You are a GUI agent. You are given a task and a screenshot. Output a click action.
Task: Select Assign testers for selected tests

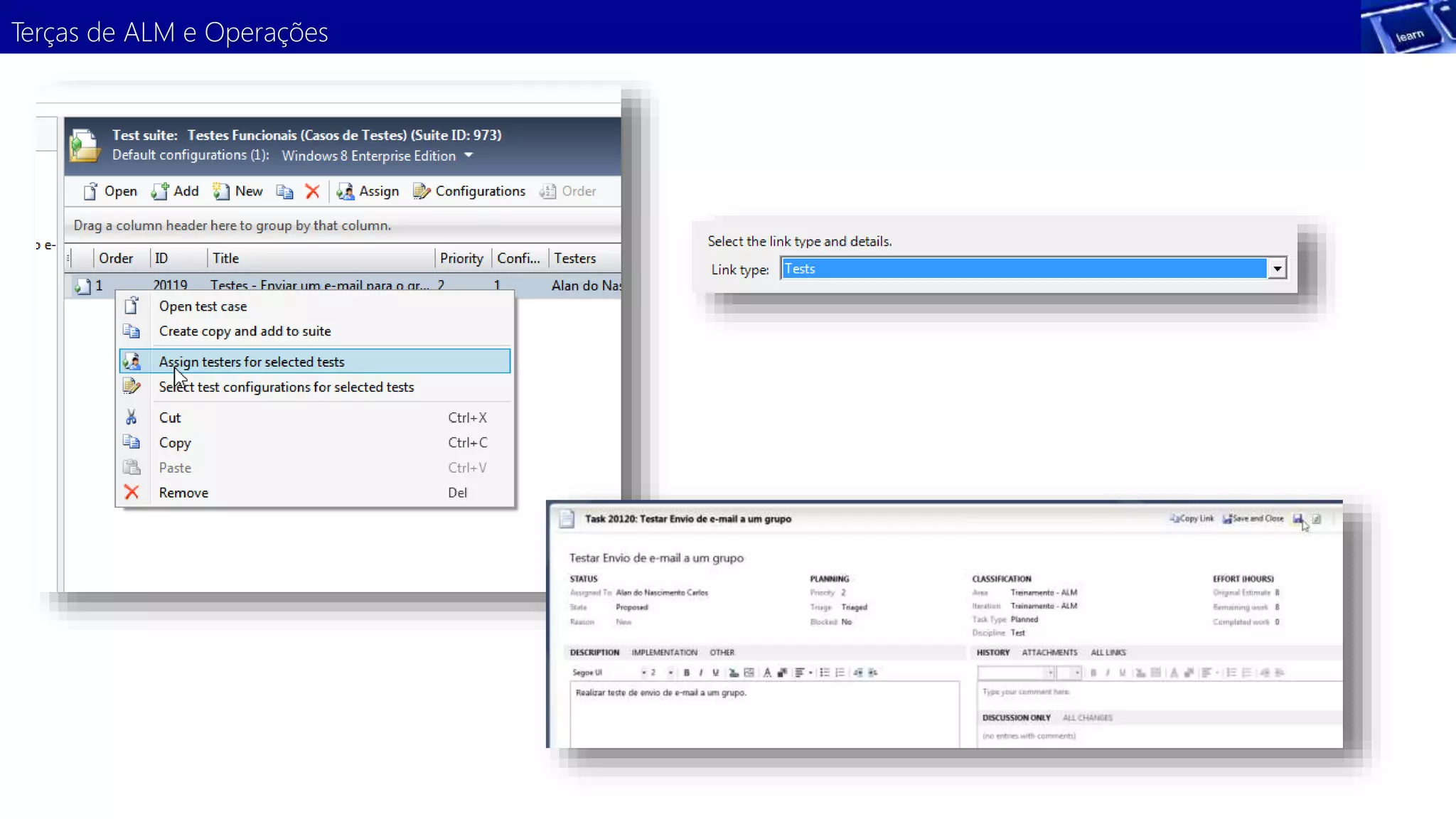coord(252,362)
